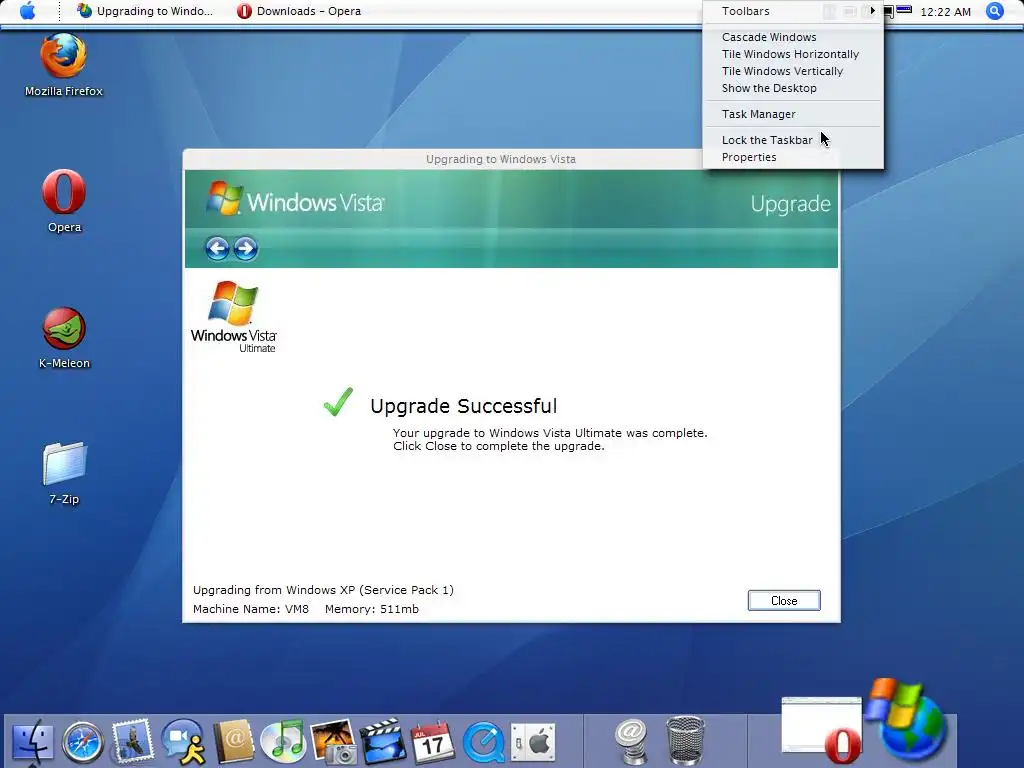The image size is (1024, 768).
Task: Launch Safari compass dock icon
Action: click(x=83, y=743)
